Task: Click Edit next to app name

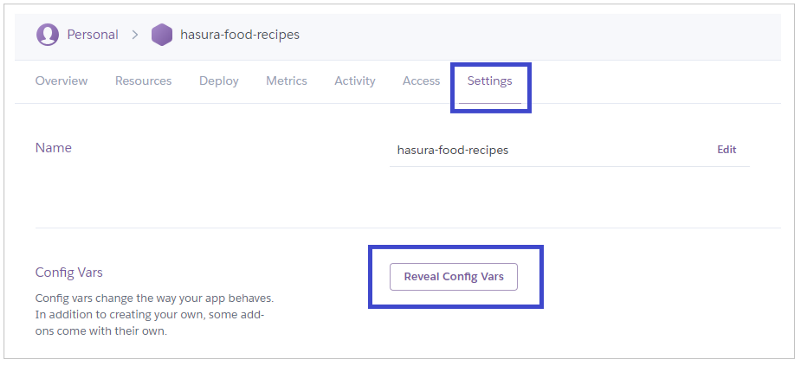Action: [x=727, y=150]
